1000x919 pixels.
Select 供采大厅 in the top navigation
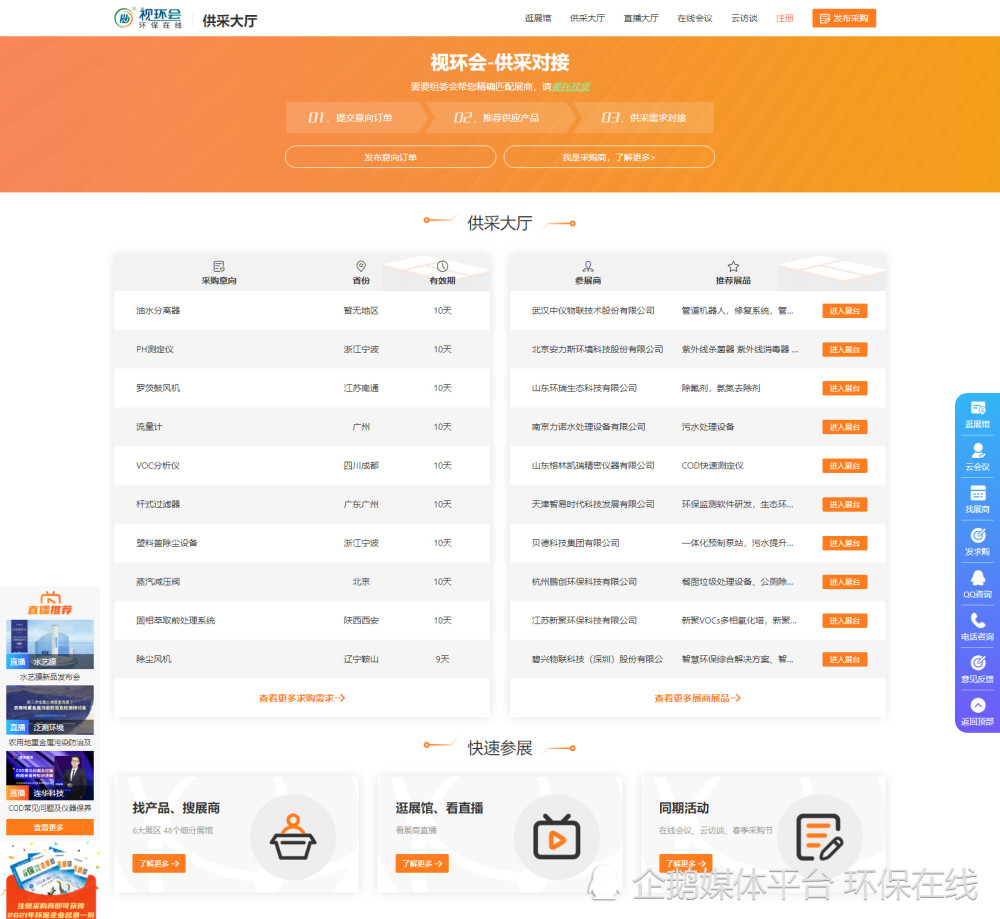[587, 18]
